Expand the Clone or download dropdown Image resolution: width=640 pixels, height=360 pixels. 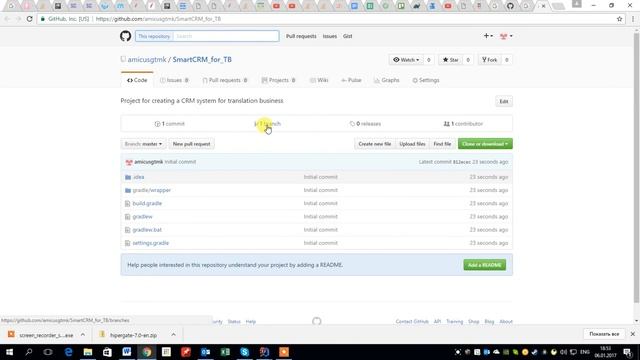(x=485, y=144)
